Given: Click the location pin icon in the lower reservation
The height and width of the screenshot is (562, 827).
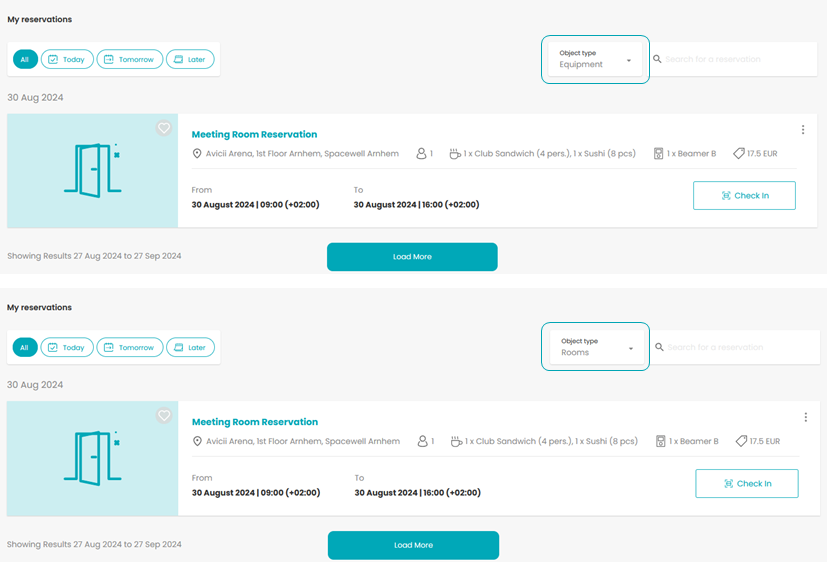Looking at the screenshot, I should (x=197, y=441).
